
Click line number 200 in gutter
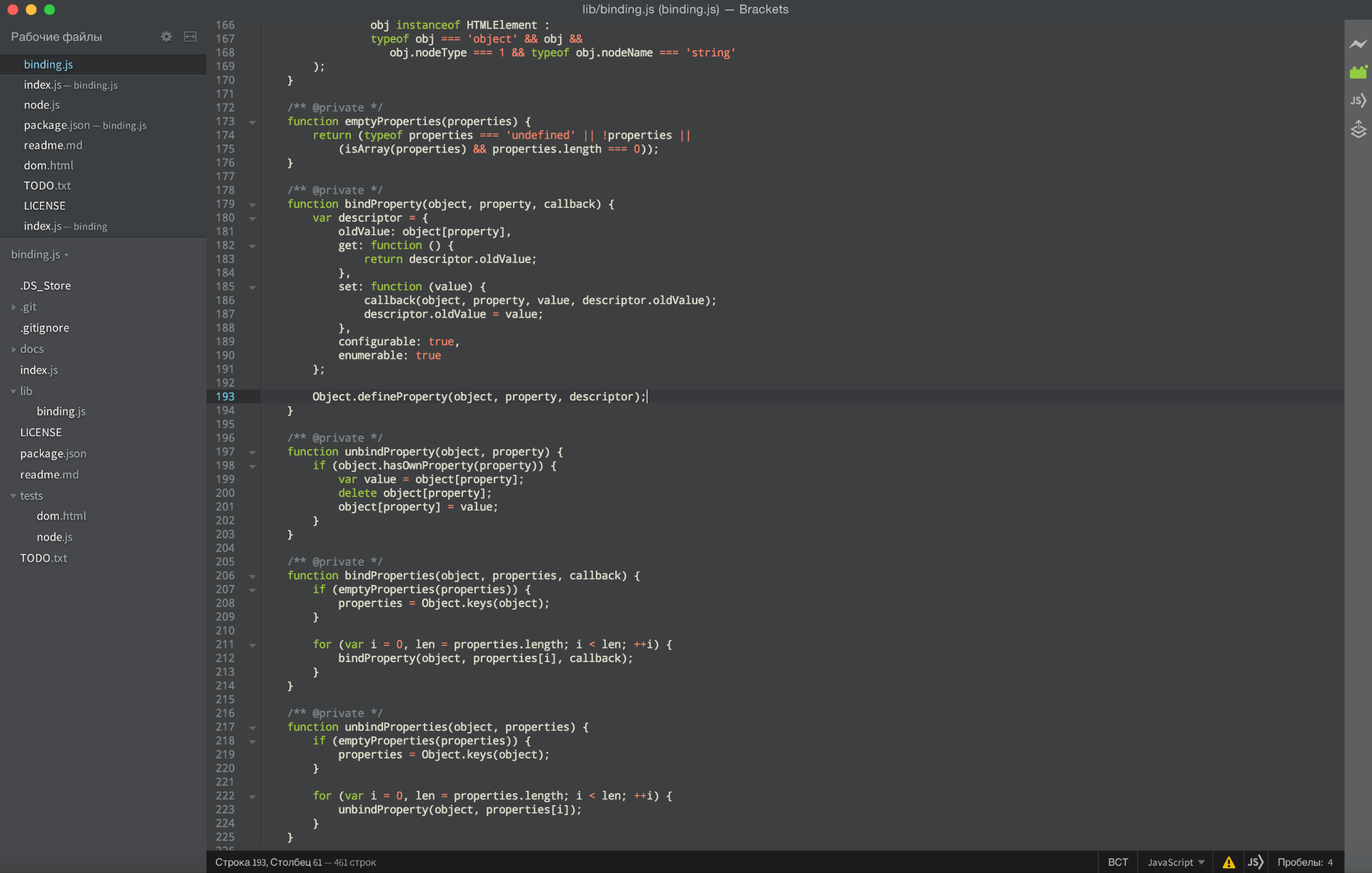225,493
